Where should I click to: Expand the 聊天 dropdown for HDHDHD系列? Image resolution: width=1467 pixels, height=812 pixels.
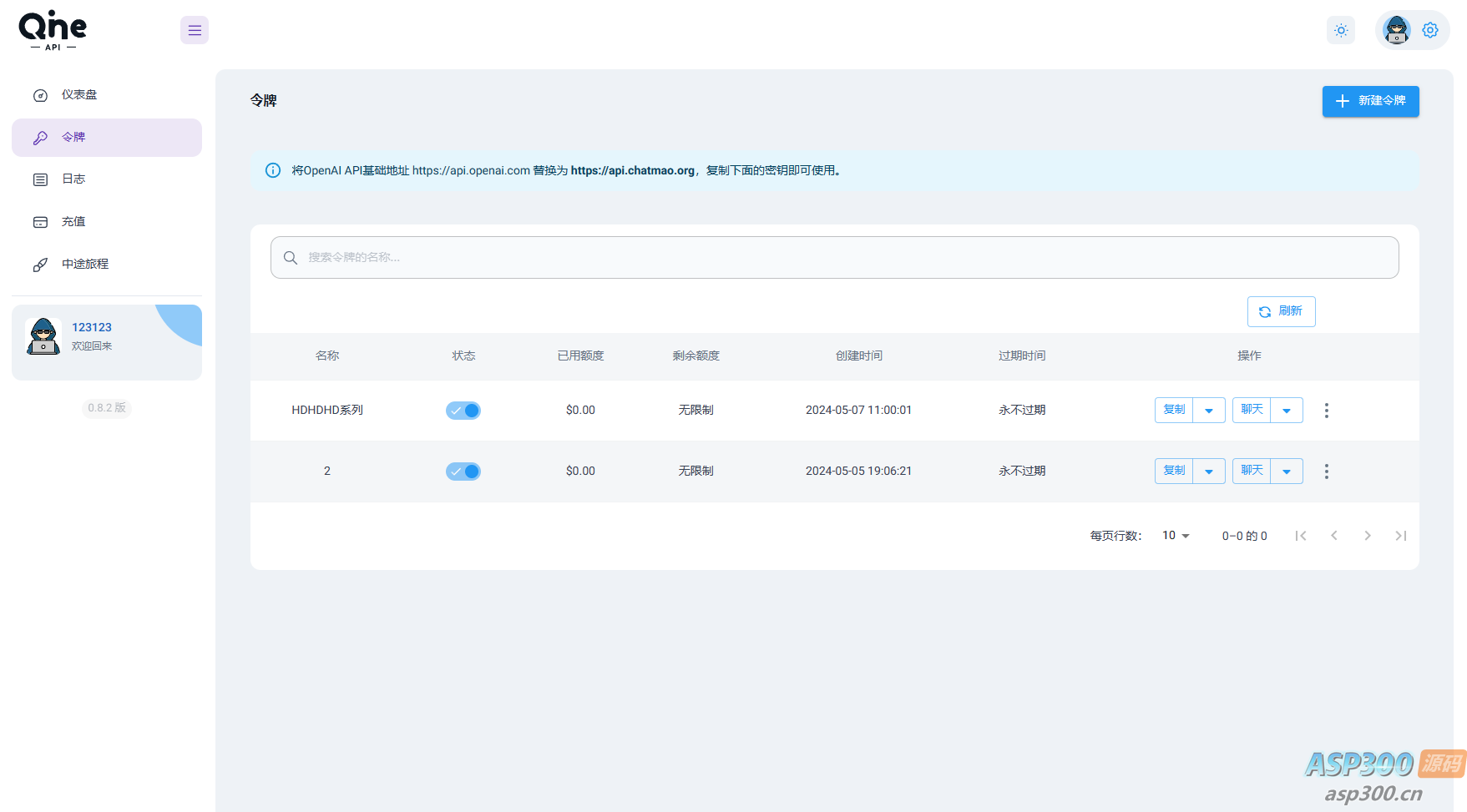tap(1287, 411)
